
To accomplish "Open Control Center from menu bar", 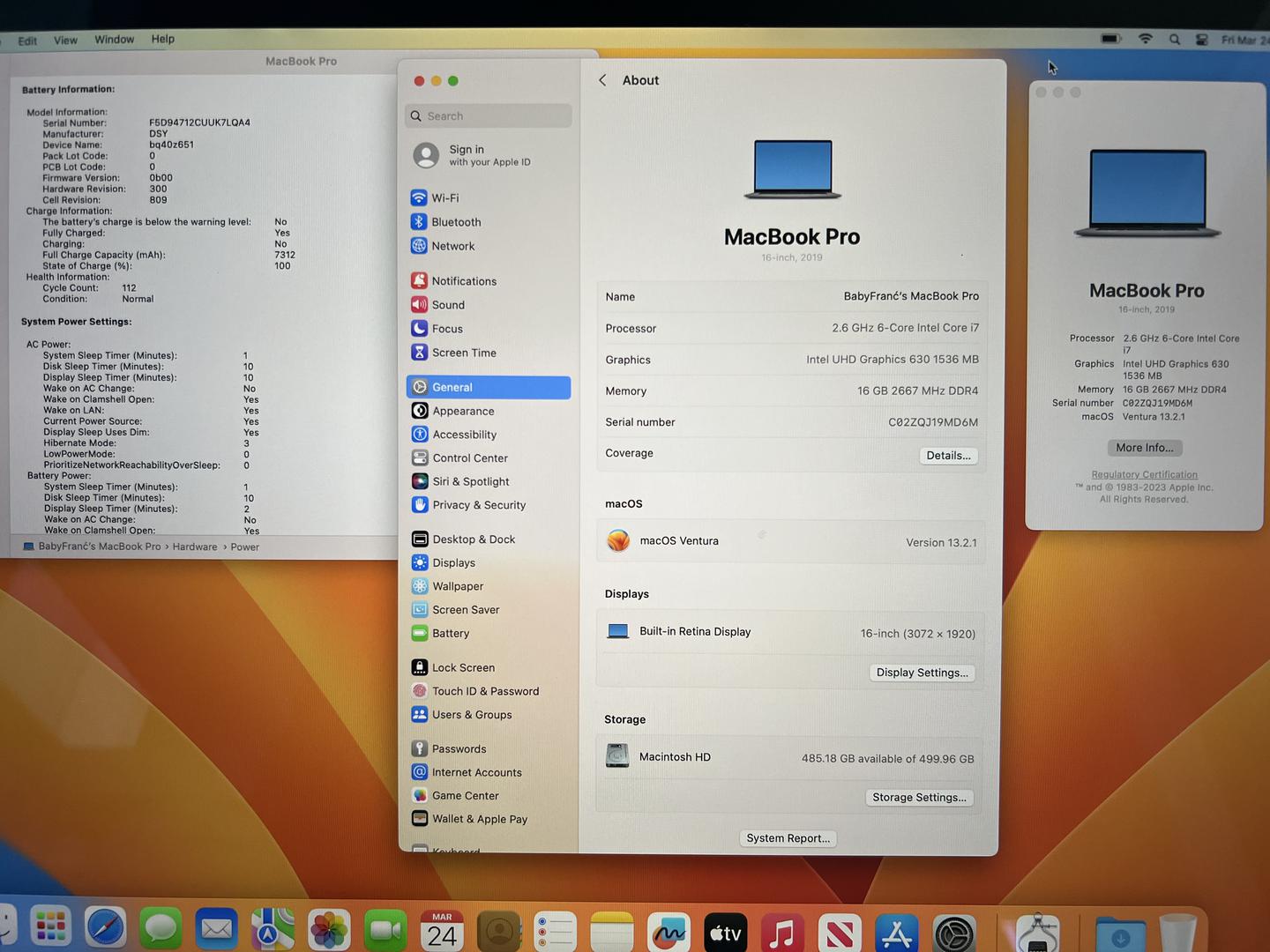I will [x=1201, y=40].
